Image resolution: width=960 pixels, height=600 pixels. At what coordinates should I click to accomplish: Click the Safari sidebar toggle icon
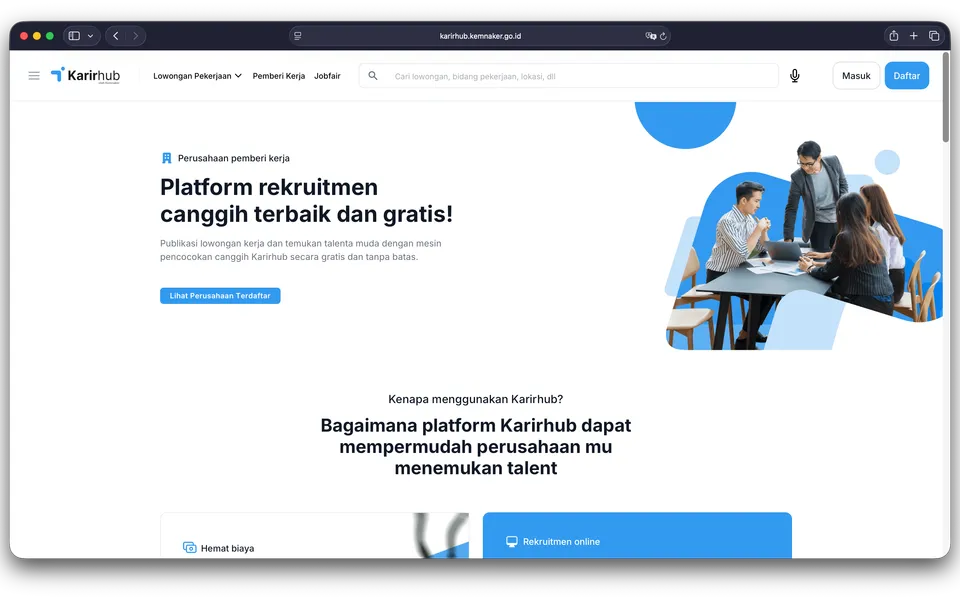pos(74,36)
